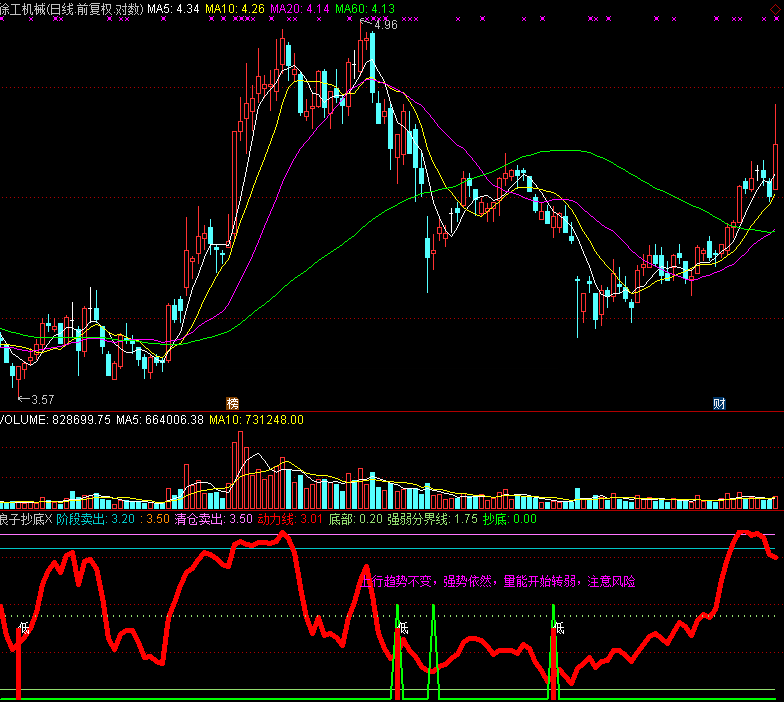Click the 底部: 0.20 indicator value

coord(356,519)
